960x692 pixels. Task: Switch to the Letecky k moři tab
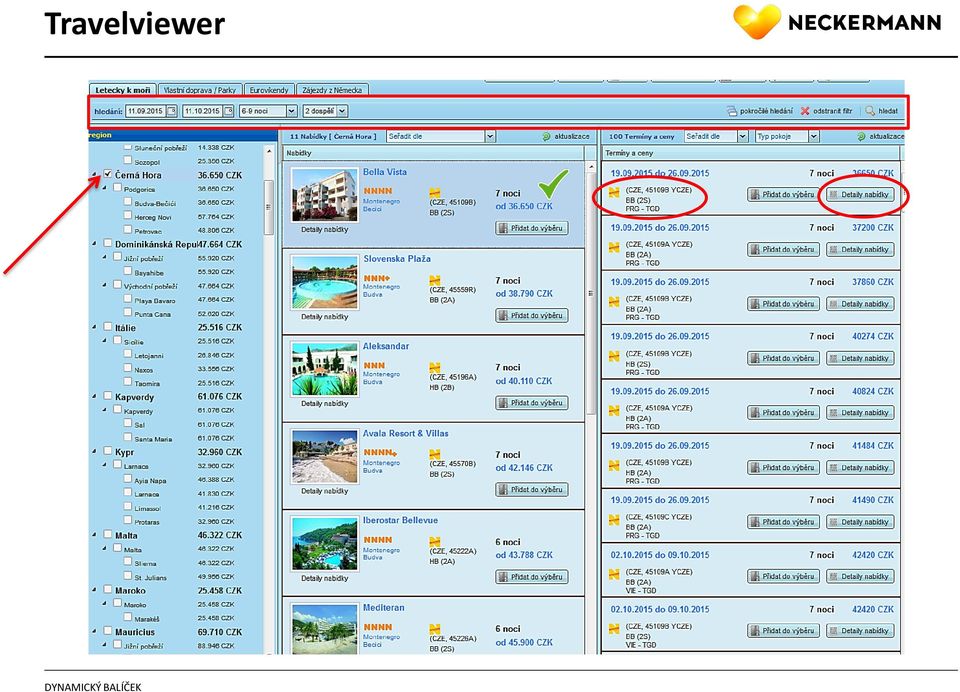(x=122, y=89)
